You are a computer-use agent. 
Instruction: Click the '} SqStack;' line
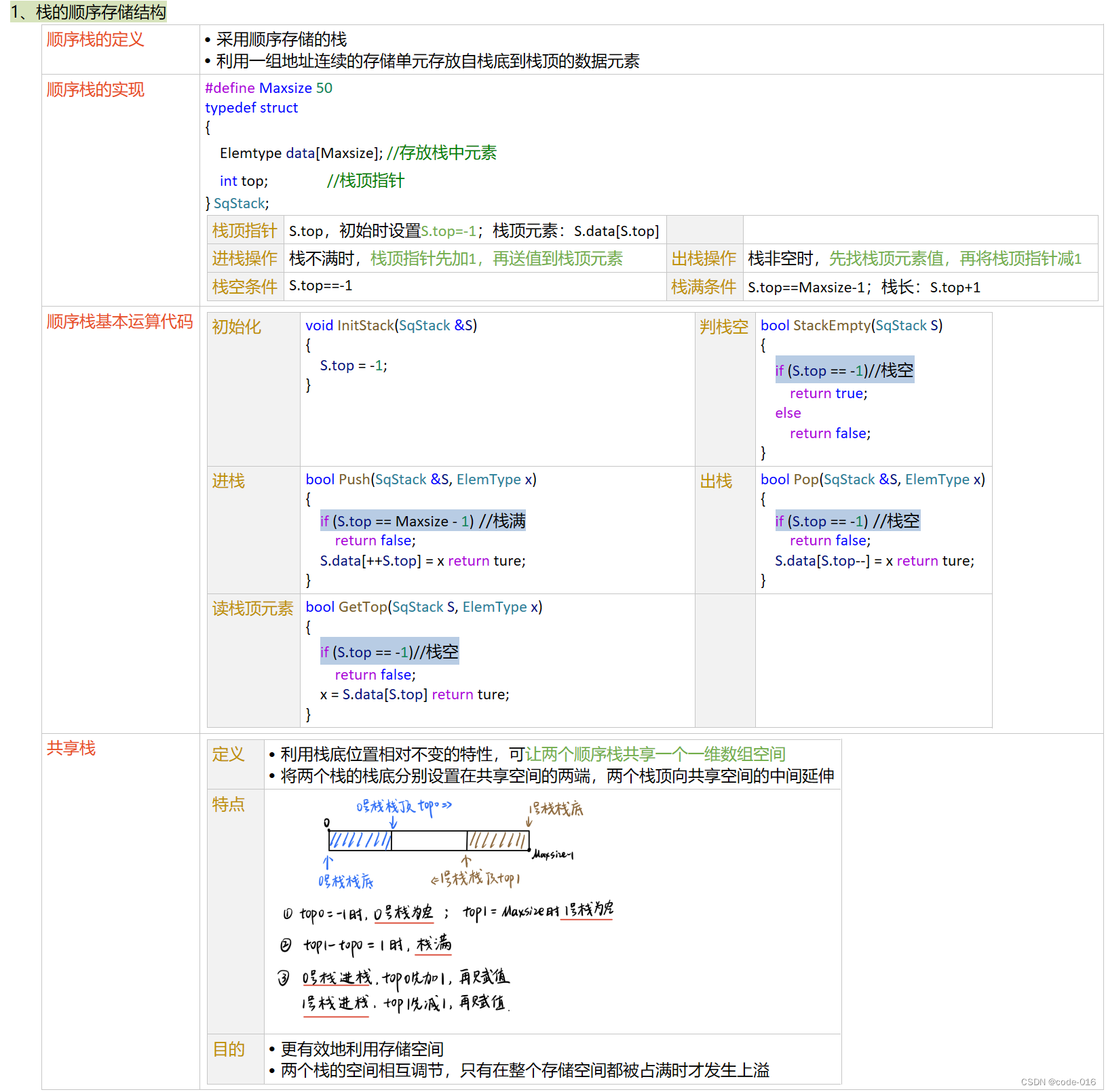pyautogui.click(x=237, y=203)
